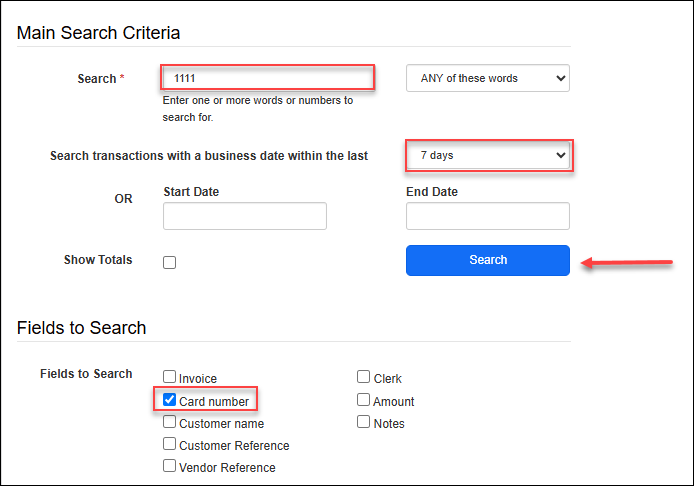The height and width of the screenshot is (486, 694).
Task: Tick the Notes checkbox
Action: [364, 423]
